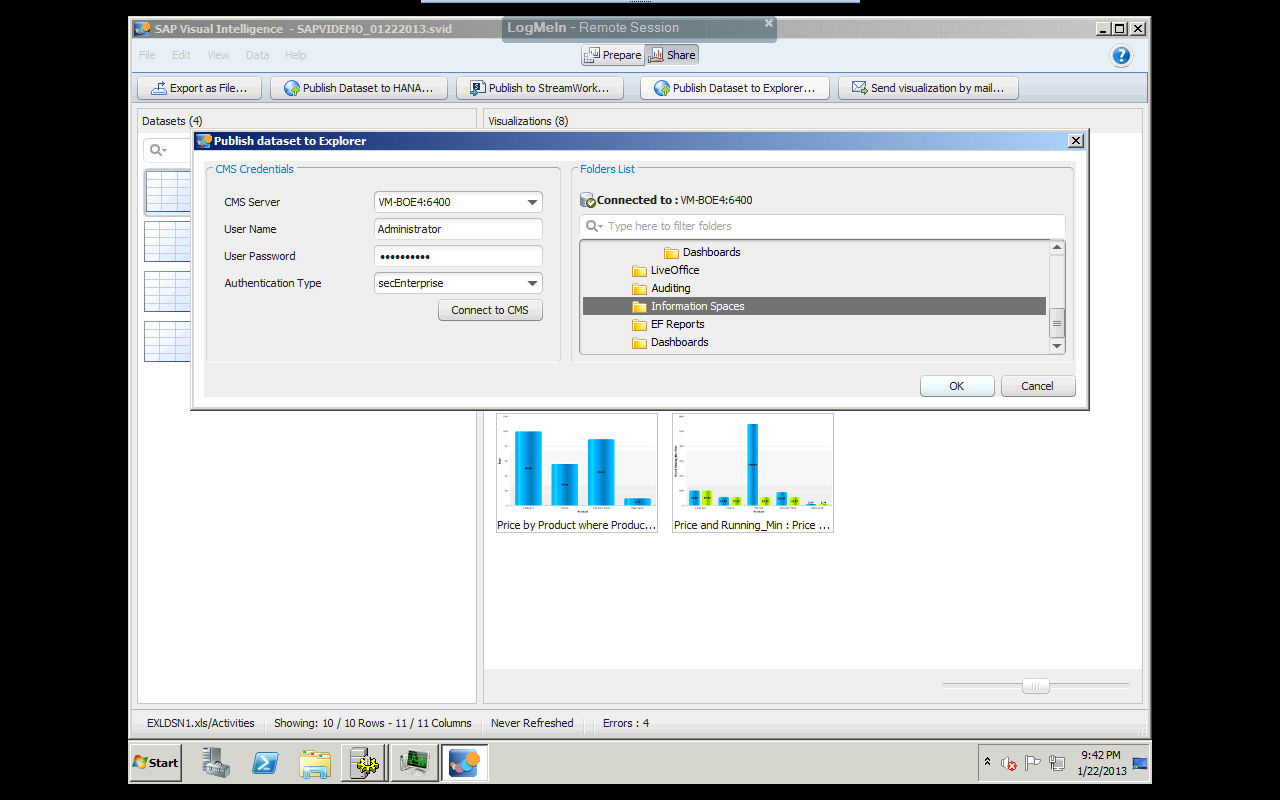Focus the User Name field
The height and width of the screenshot is (800, 1280).
pyautogui.click(x=458, y=229)
